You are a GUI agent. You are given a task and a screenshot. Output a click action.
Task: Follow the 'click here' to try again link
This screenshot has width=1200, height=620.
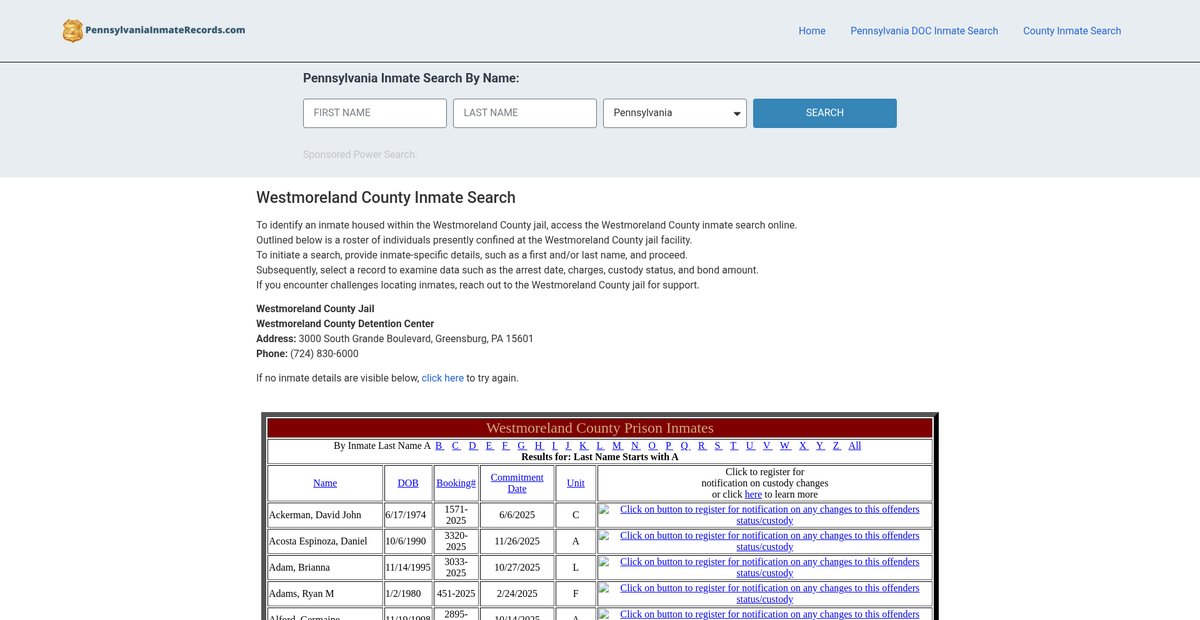443,378
